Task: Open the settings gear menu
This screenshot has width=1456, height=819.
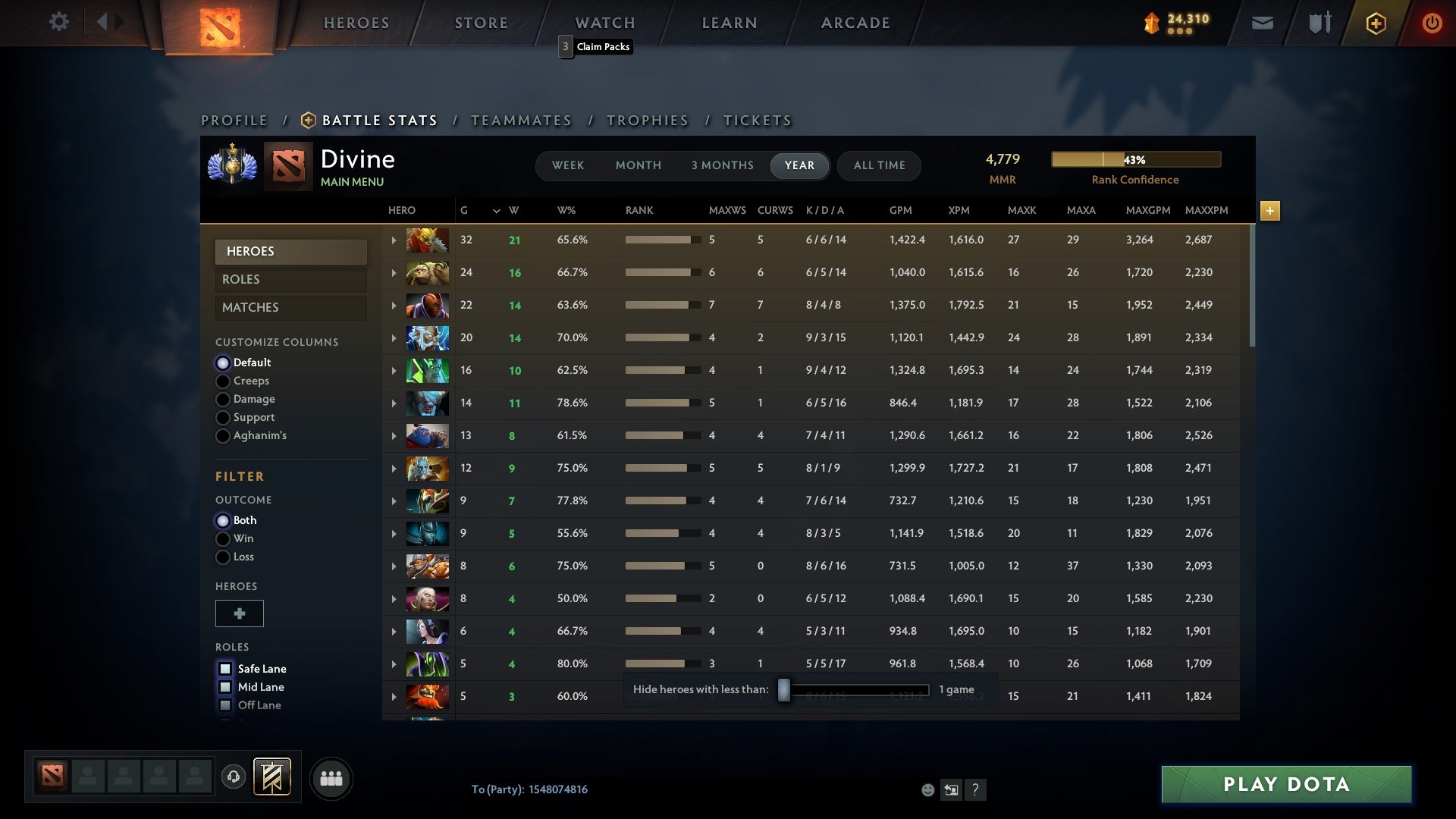Action: (x=59, y=22)
